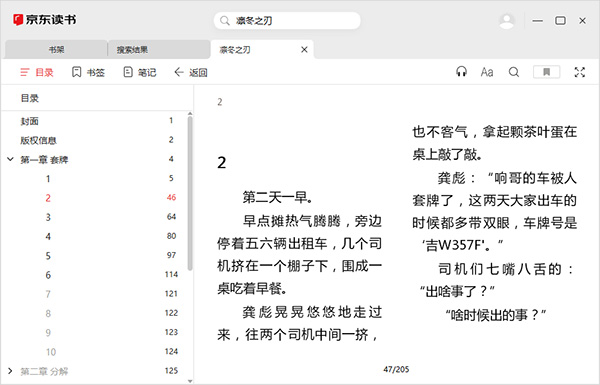600x385 pixels.
Task: Expand the 第二章 分解 chapter
Action: (x=10, y=371)
